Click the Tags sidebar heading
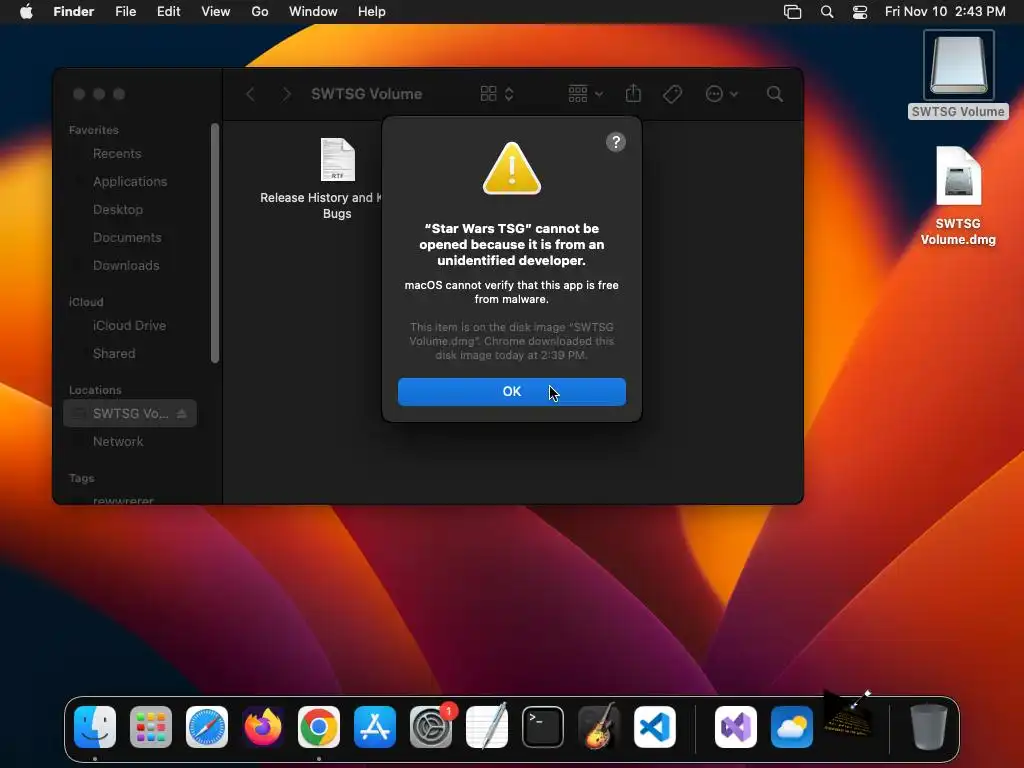Image resolution: width=1024 pixels, height=768 pixels. coord(82,478)
